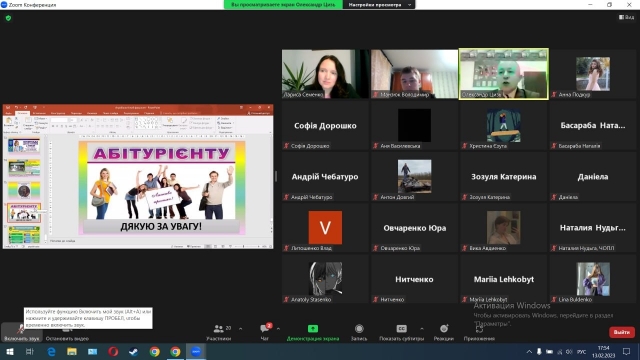Start recording with the Record icon

[359, 329]
